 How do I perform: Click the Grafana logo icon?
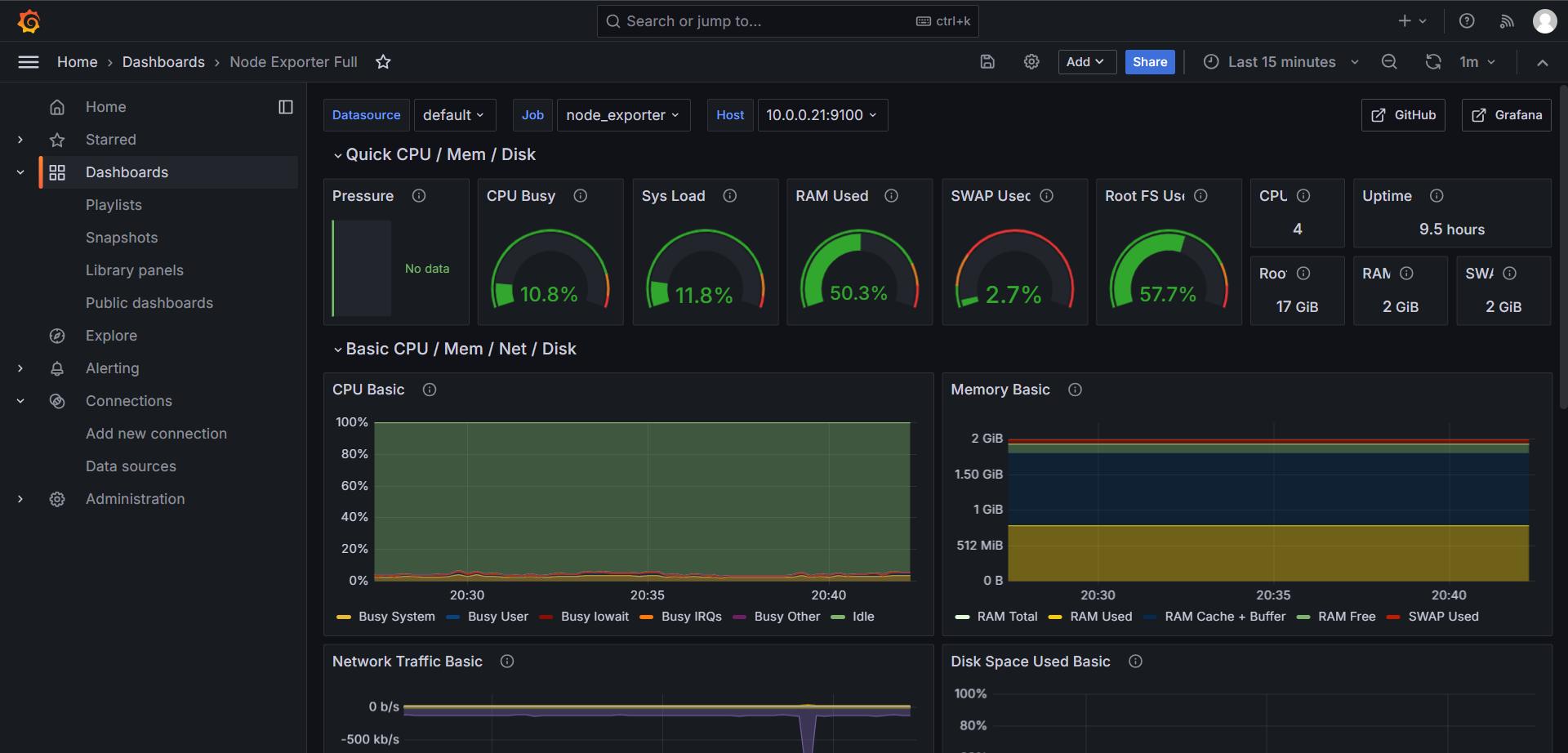[29, 21]
